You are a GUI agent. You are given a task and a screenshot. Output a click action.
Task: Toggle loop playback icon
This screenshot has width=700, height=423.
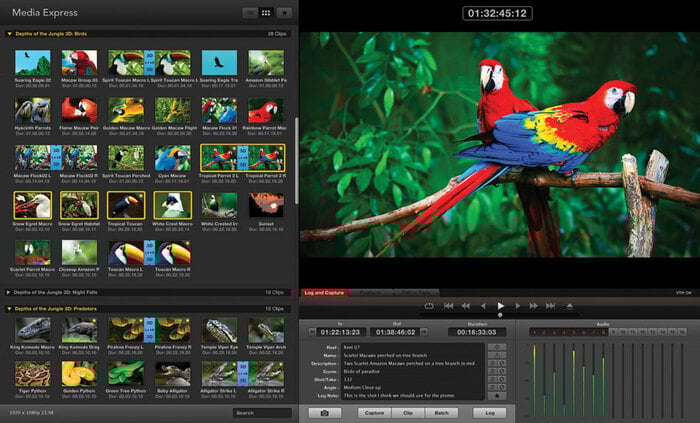coord(429,306)
